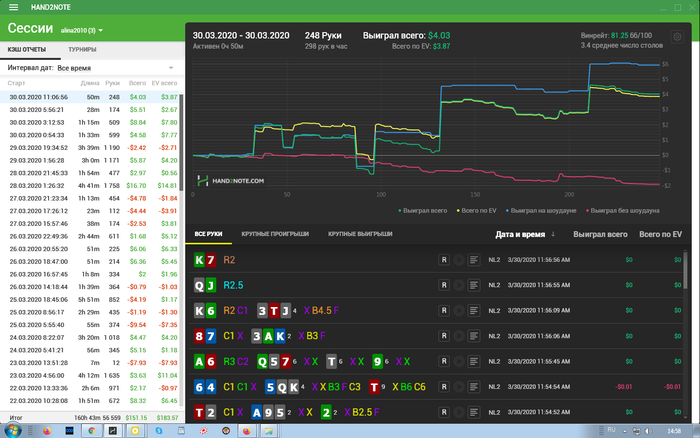The width and height of the screenshot is (700, 438).
Task: Sort sessions by 'Длина' column header
Action: pos(90,83)
